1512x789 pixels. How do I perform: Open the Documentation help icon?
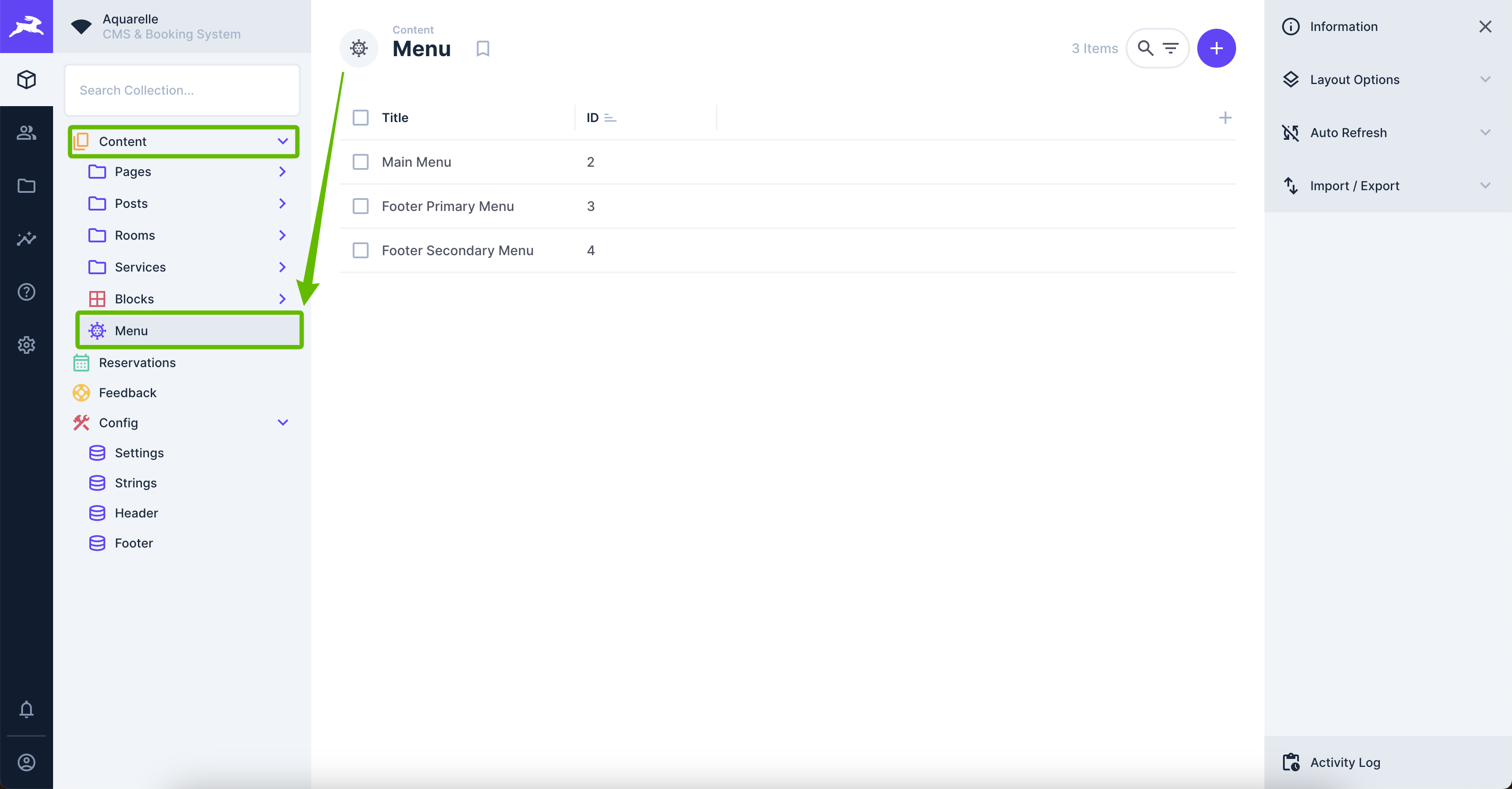(x=27, y=292)
